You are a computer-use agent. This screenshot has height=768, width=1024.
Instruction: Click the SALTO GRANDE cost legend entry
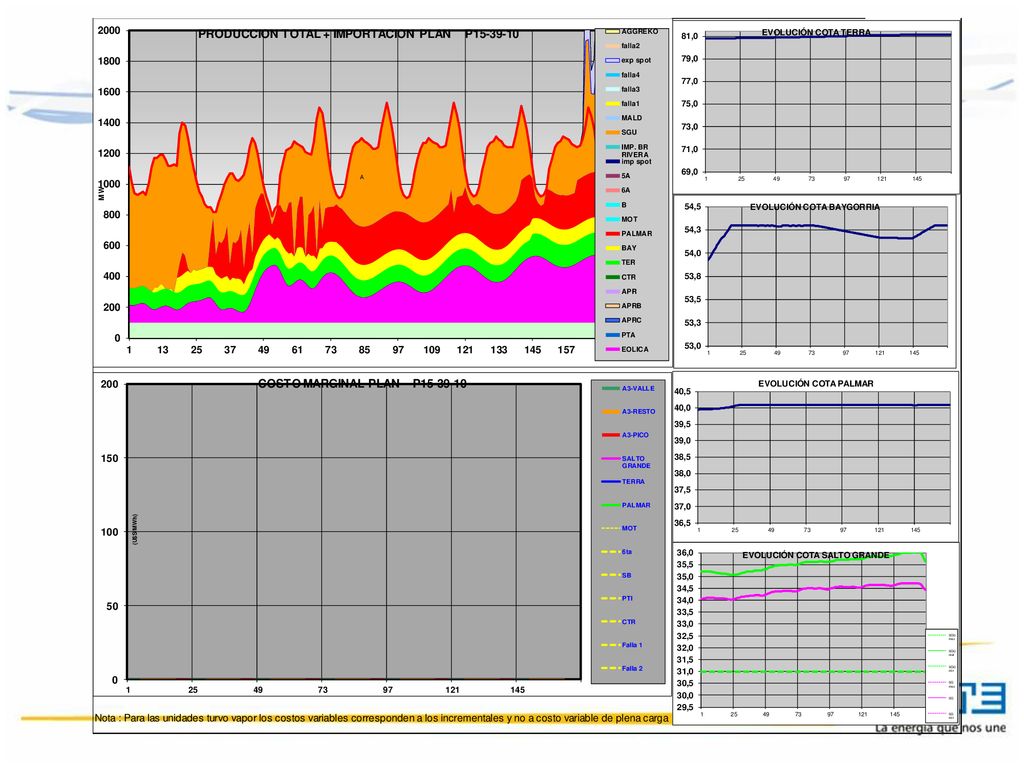(626, 462)
